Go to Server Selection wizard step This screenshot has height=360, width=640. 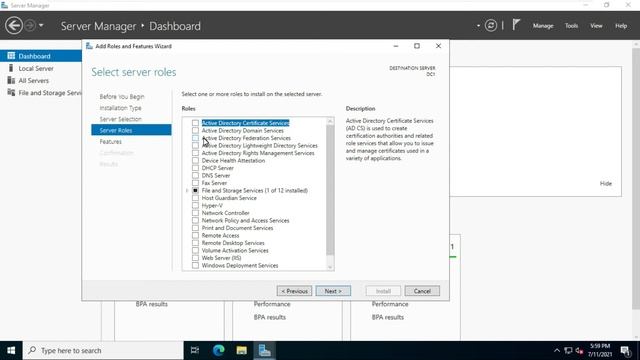pos(120,119)
